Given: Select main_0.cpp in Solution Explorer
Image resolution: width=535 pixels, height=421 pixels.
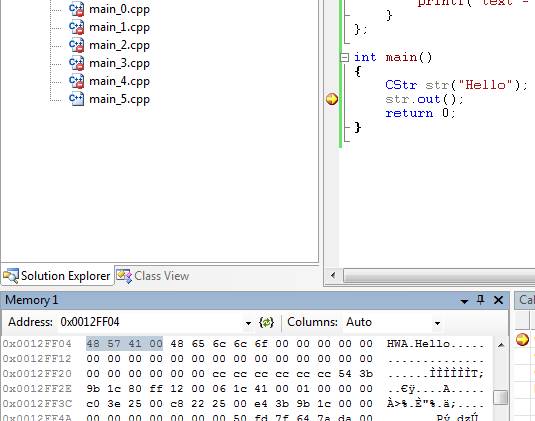Looking at the screenshot, I should (119, 9).
